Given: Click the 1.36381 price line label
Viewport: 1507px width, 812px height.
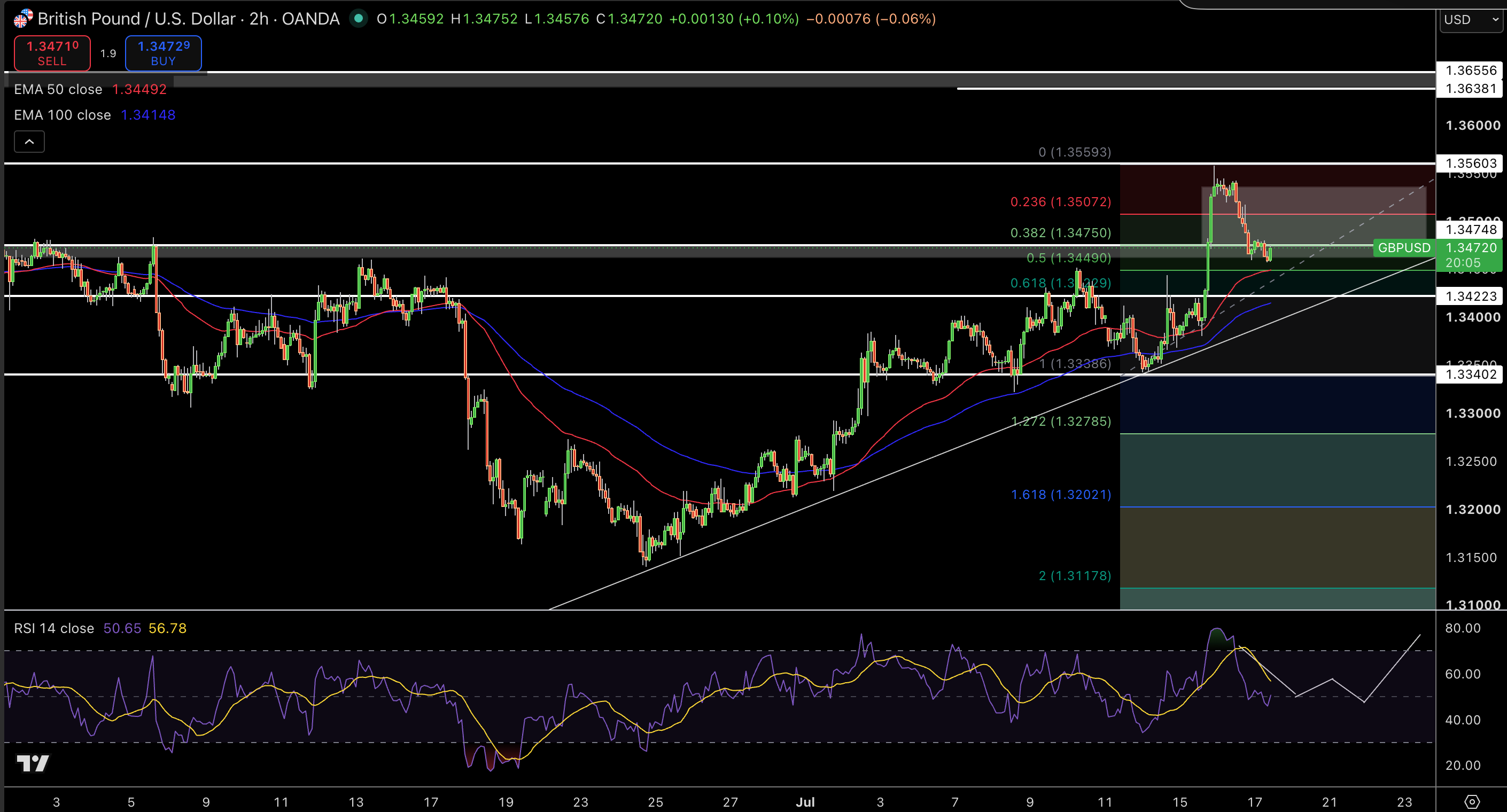Looking at the screenshot, I should click(x=1471, y=89).
